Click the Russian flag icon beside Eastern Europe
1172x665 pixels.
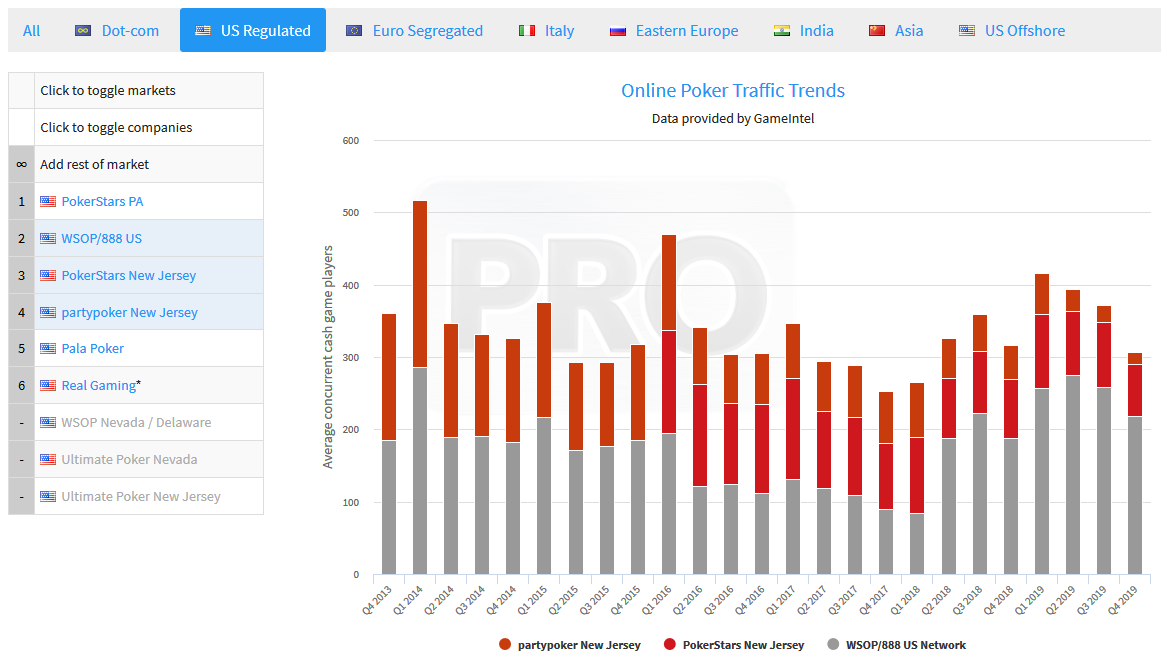coord(617,31)
